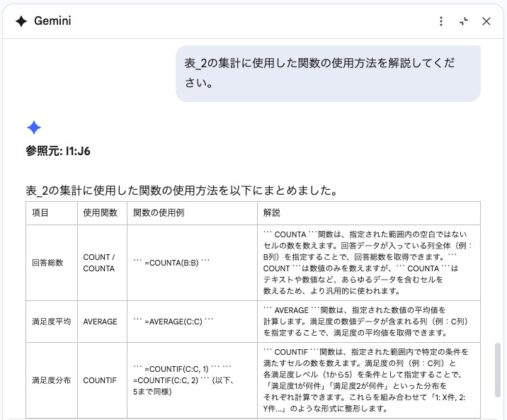Close the Gemini side panel
Viewport: 507px width, 420px height.
pos(486,21)
